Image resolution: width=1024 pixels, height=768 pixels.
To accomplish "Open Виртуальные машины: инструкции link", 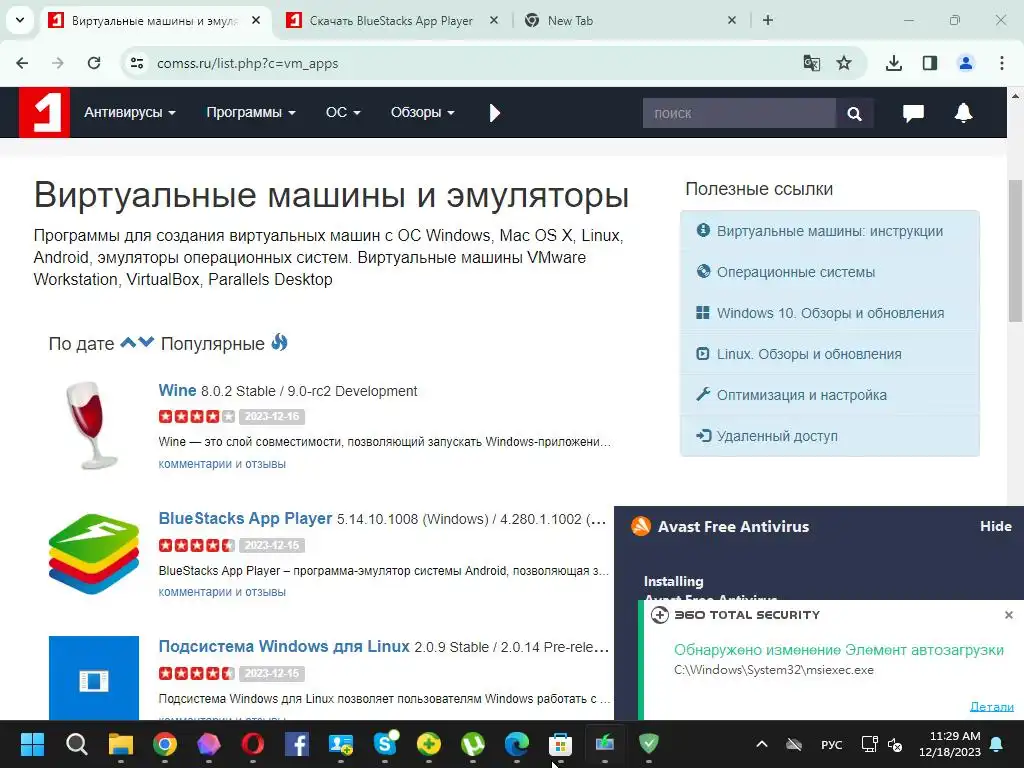I will pos(829,231).
